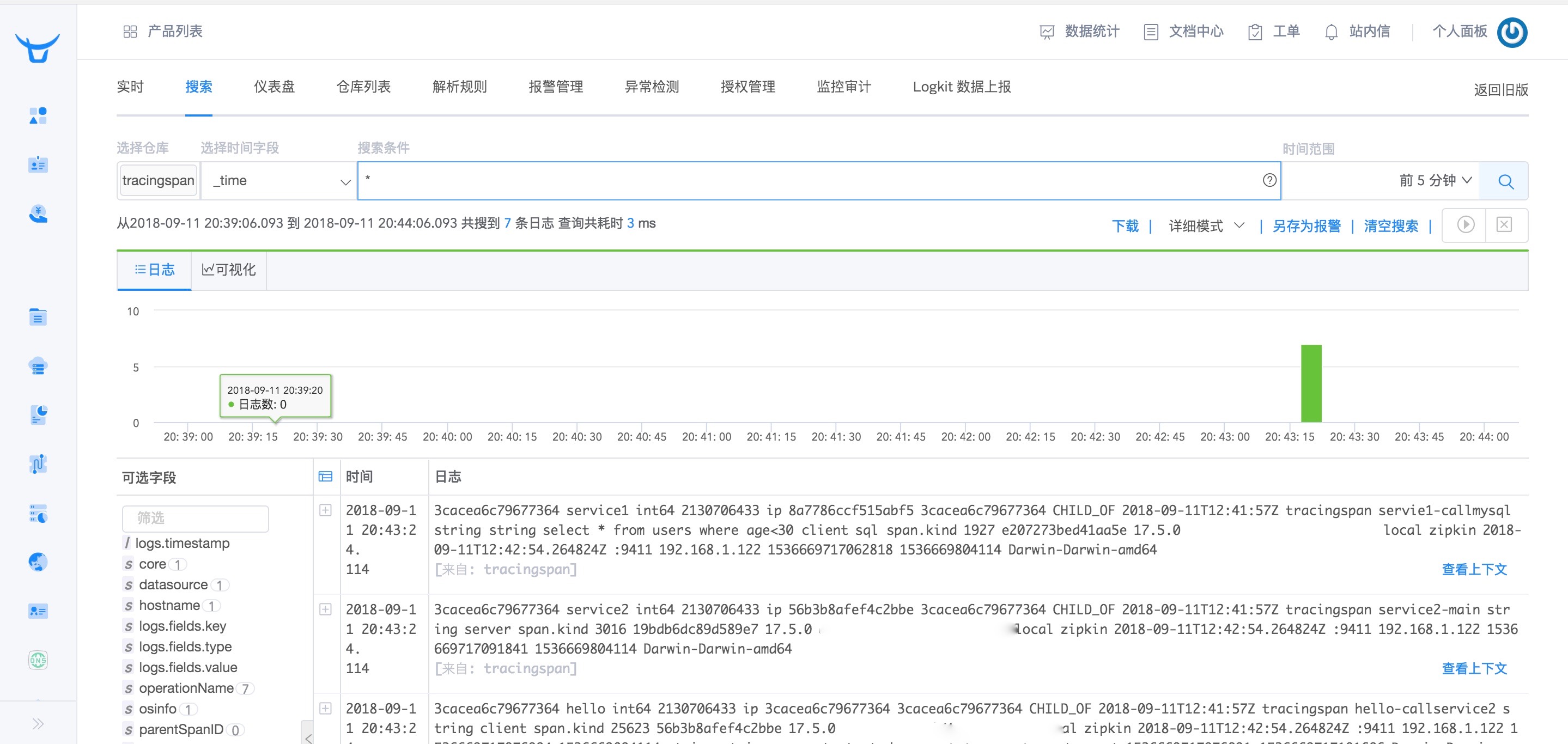Select logs.fields.value field
This screenshot has width=1568, height=744.
click(187, 667)
